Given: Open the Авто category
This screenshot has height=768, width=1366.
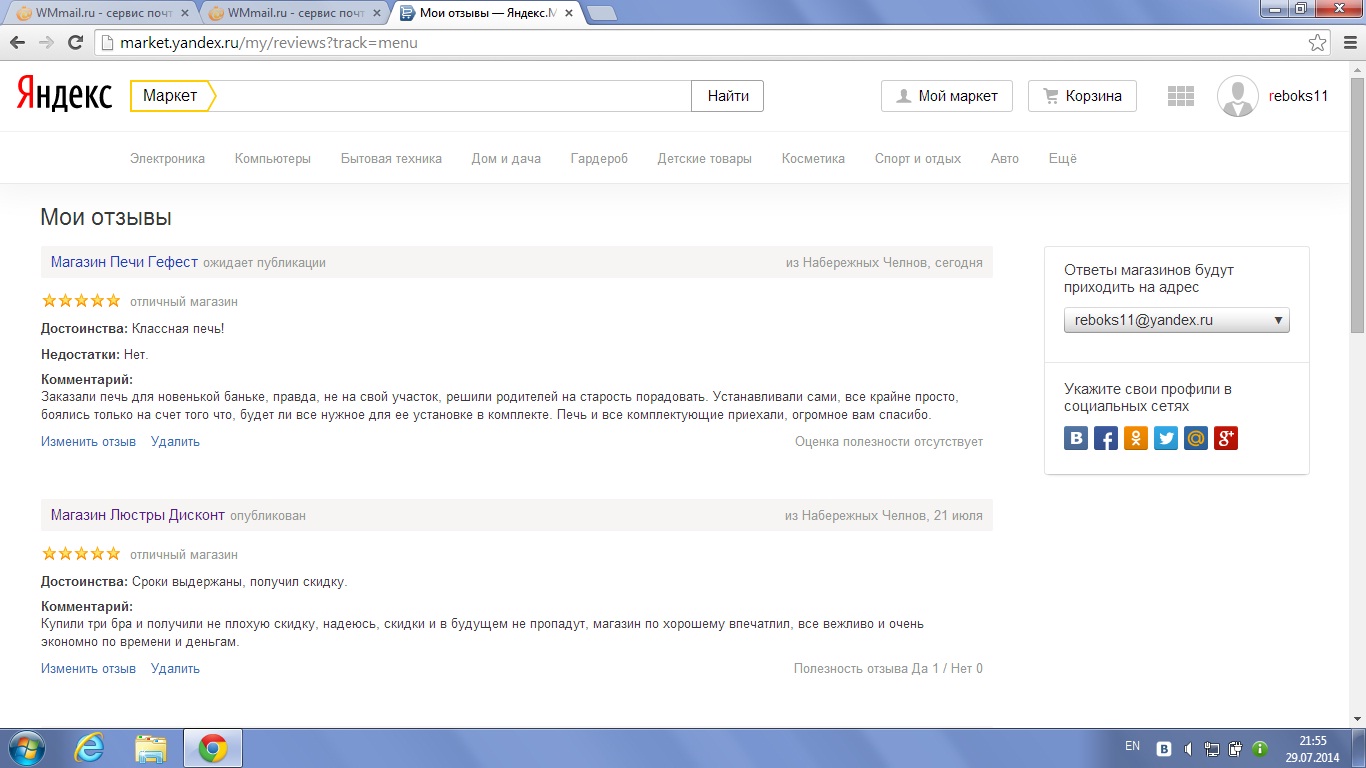Looking at the screenshot, I should (x=1005, y=158).
